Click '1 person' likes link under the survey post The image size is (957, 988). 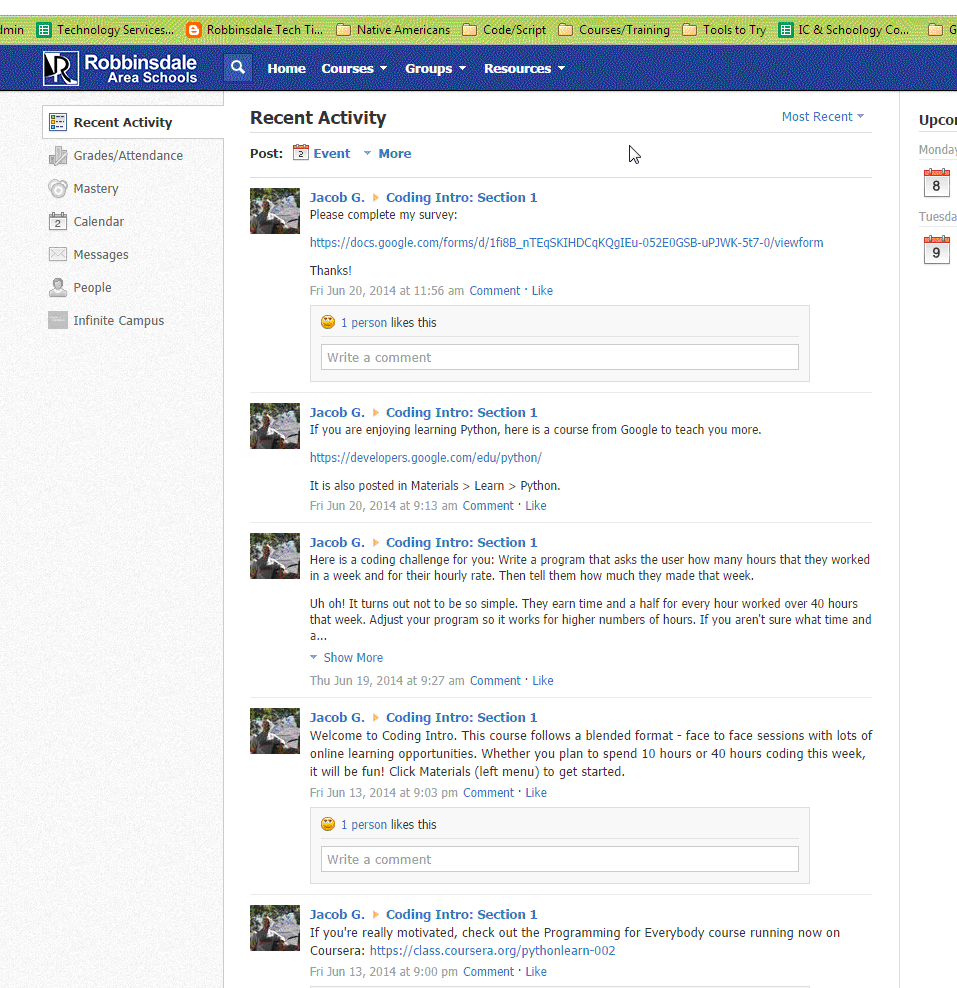tap(364, 322)
